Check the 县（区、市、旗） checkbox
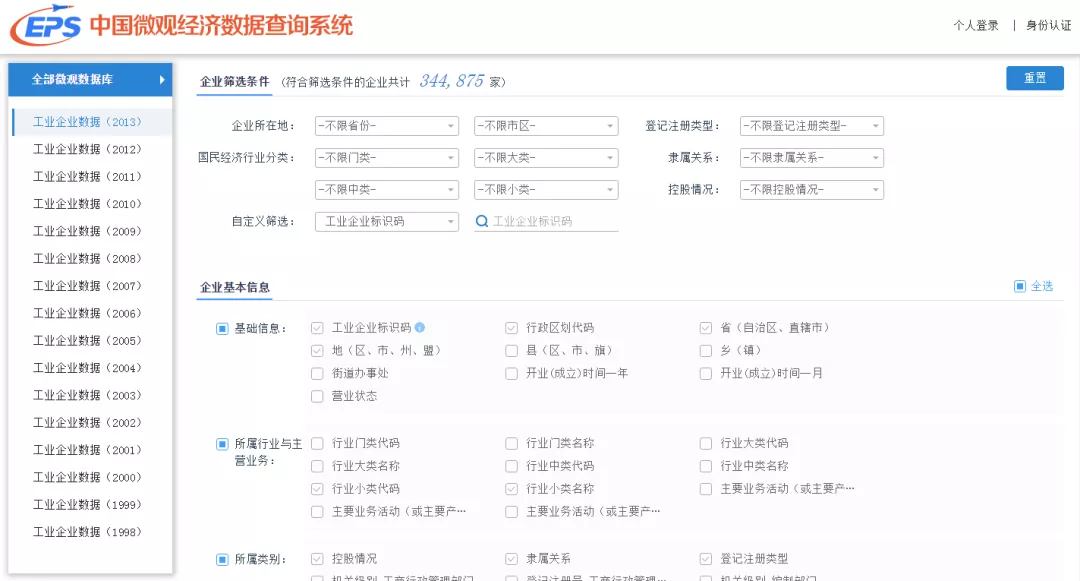This screenshot has width=1080, height=581. point(511,350)
